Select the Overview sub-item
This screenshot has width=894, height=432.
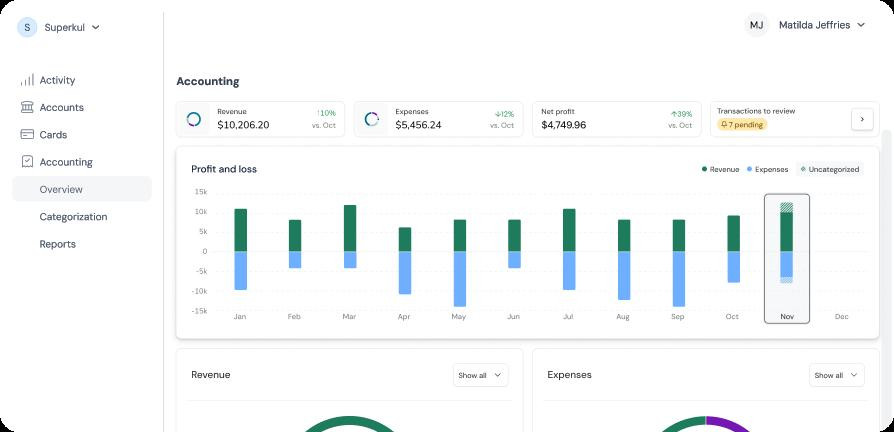[82, 189]
